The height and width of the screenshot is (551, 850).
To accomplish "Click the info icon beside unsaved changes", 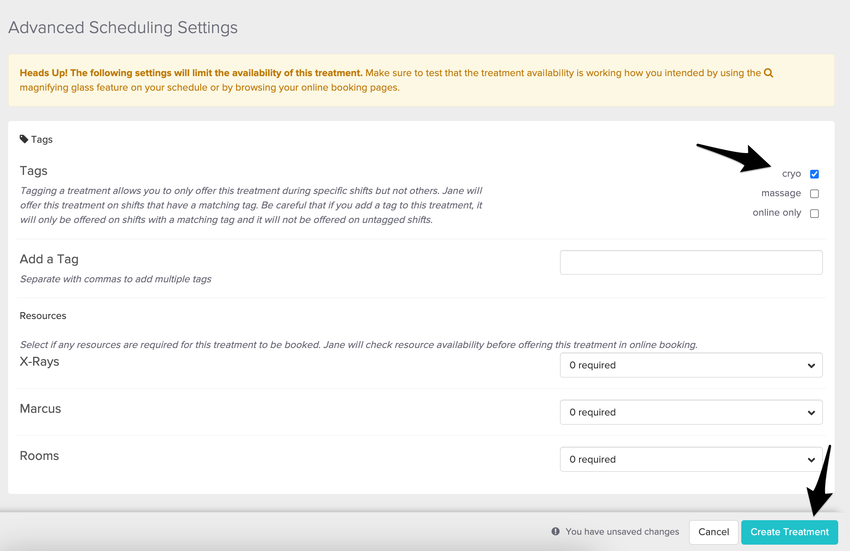I will click(555, 532).
